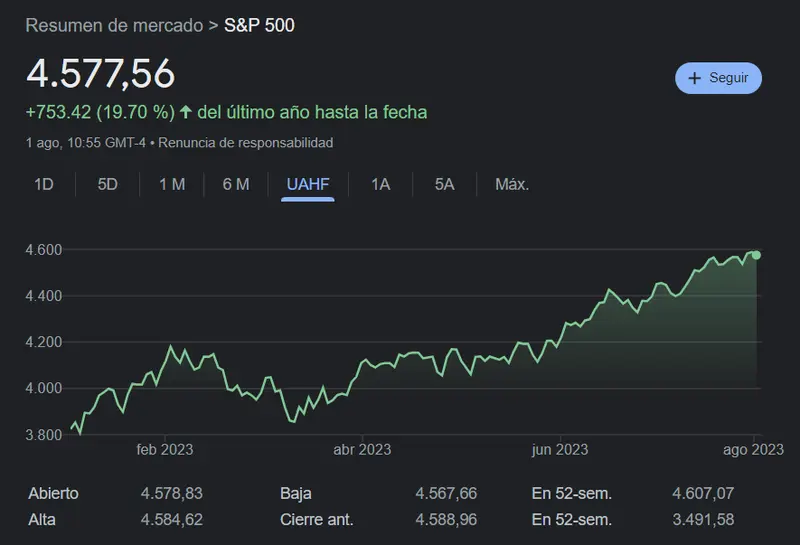Screen dimensions: 800x545
Task: Open the Renuncia de responsabilidad link
Action: click(245, 142)
